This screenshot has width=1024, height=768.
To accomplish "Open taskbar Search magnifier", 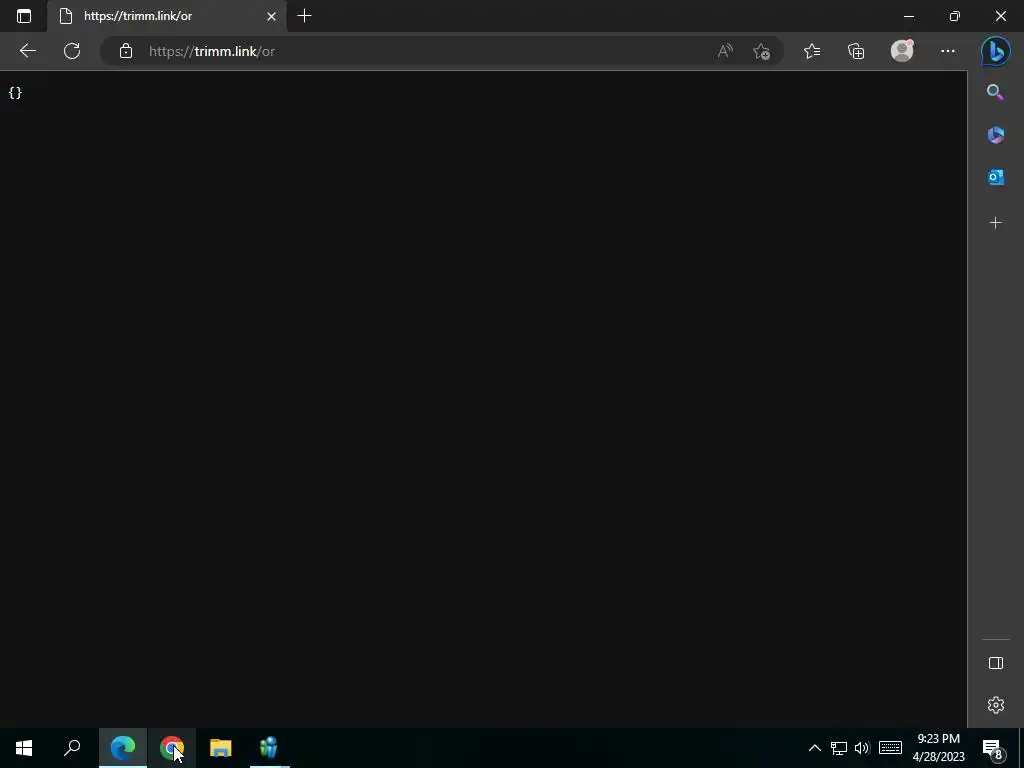I will [72, 748].
